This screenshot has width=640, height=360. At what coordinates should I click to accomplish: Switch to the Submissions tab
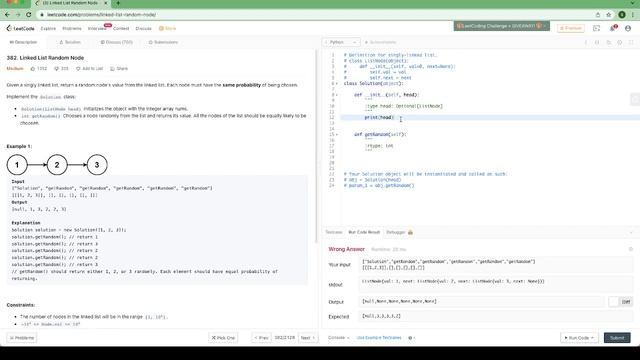(163, 42)
